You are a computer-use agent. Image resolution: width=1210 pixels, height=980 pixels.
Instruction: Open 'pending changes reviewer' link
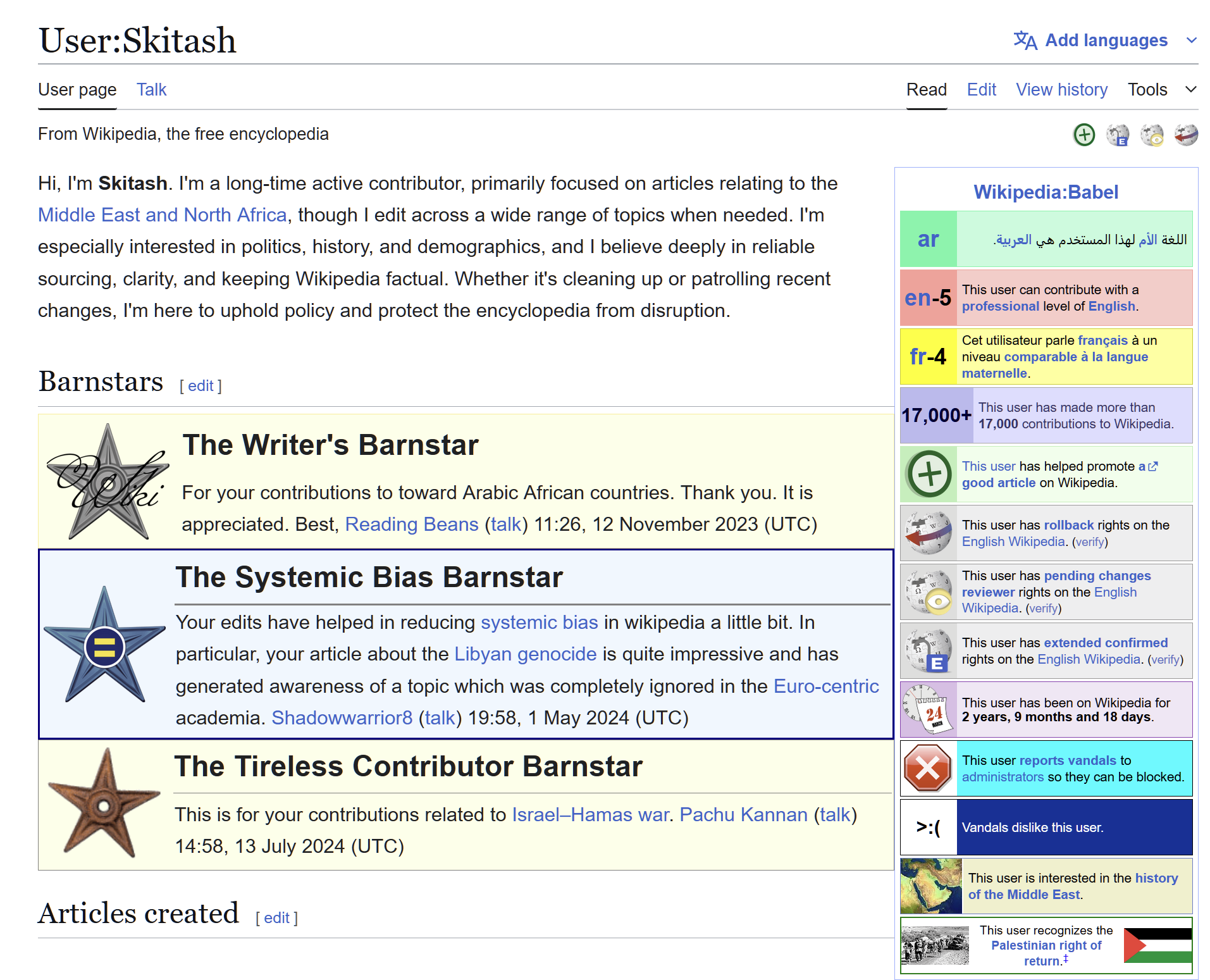pos(1056,584)
